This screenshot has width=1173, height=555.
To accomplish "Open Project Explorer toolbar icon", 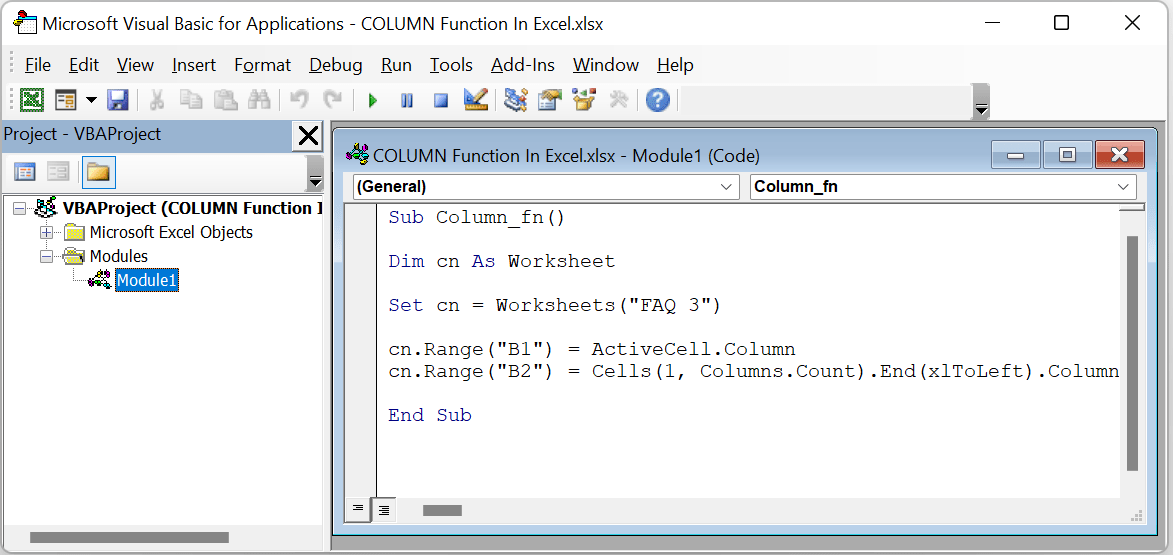I will [x=515, y=99].
